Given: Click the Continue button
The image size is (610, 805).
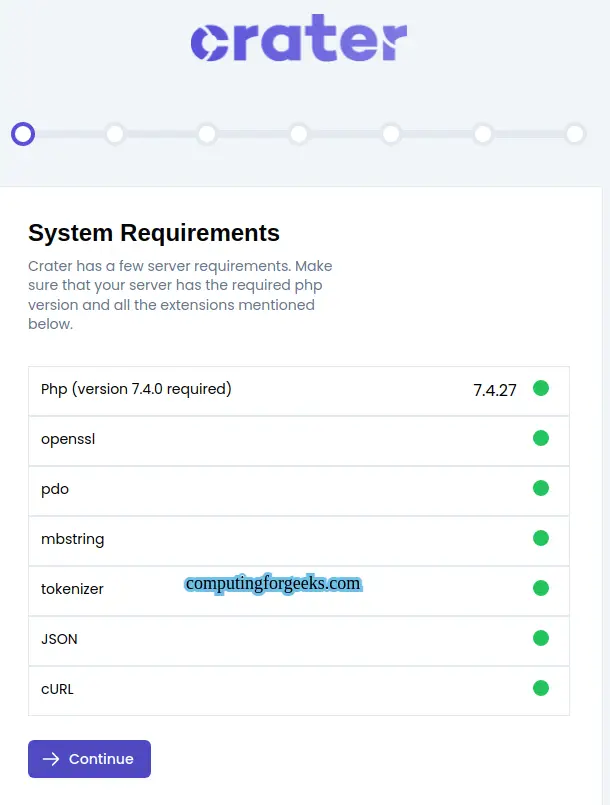Looking at the screenshot, I should [89, 759].
